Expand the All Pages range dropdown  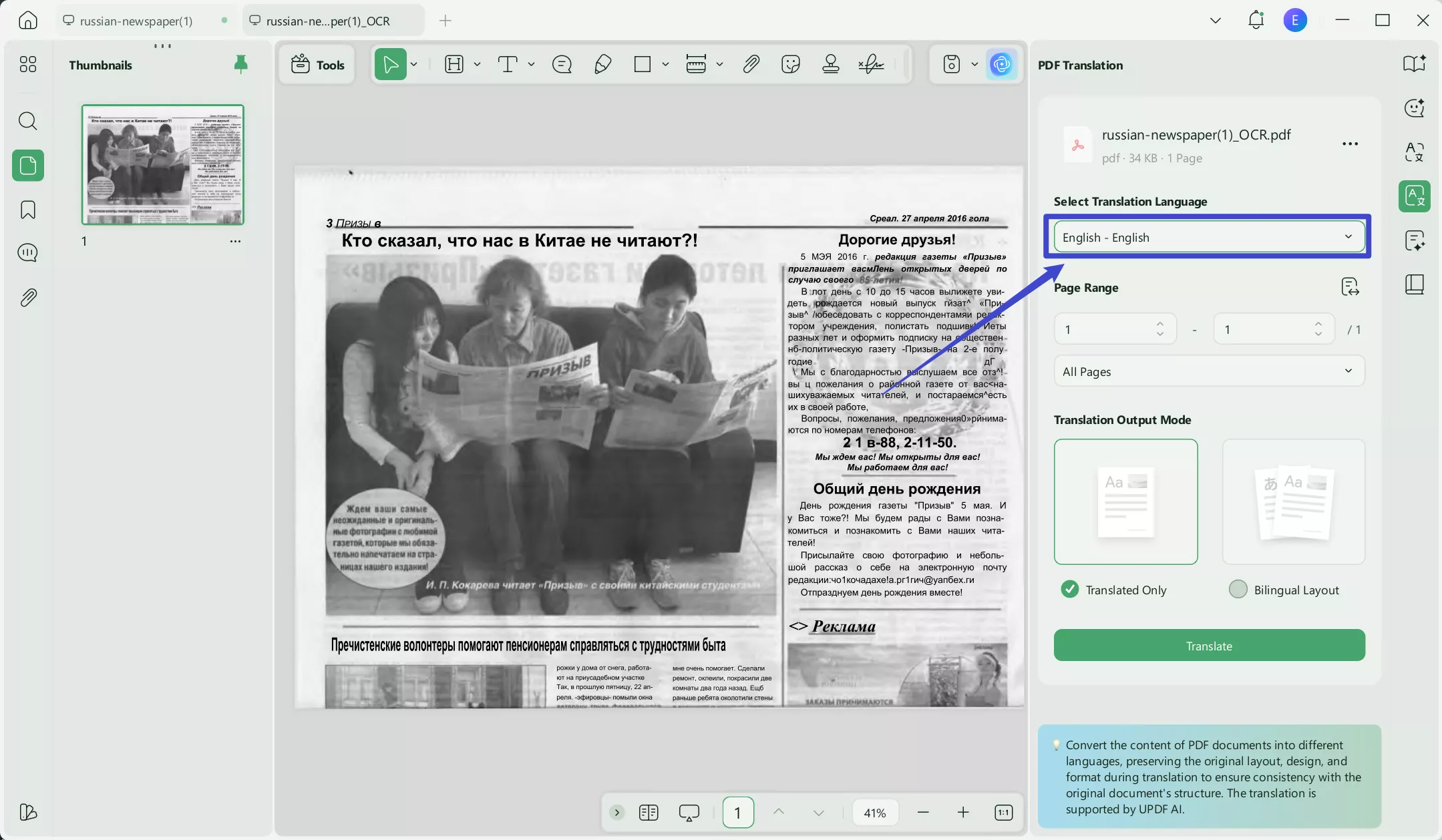click(1209, 371)
